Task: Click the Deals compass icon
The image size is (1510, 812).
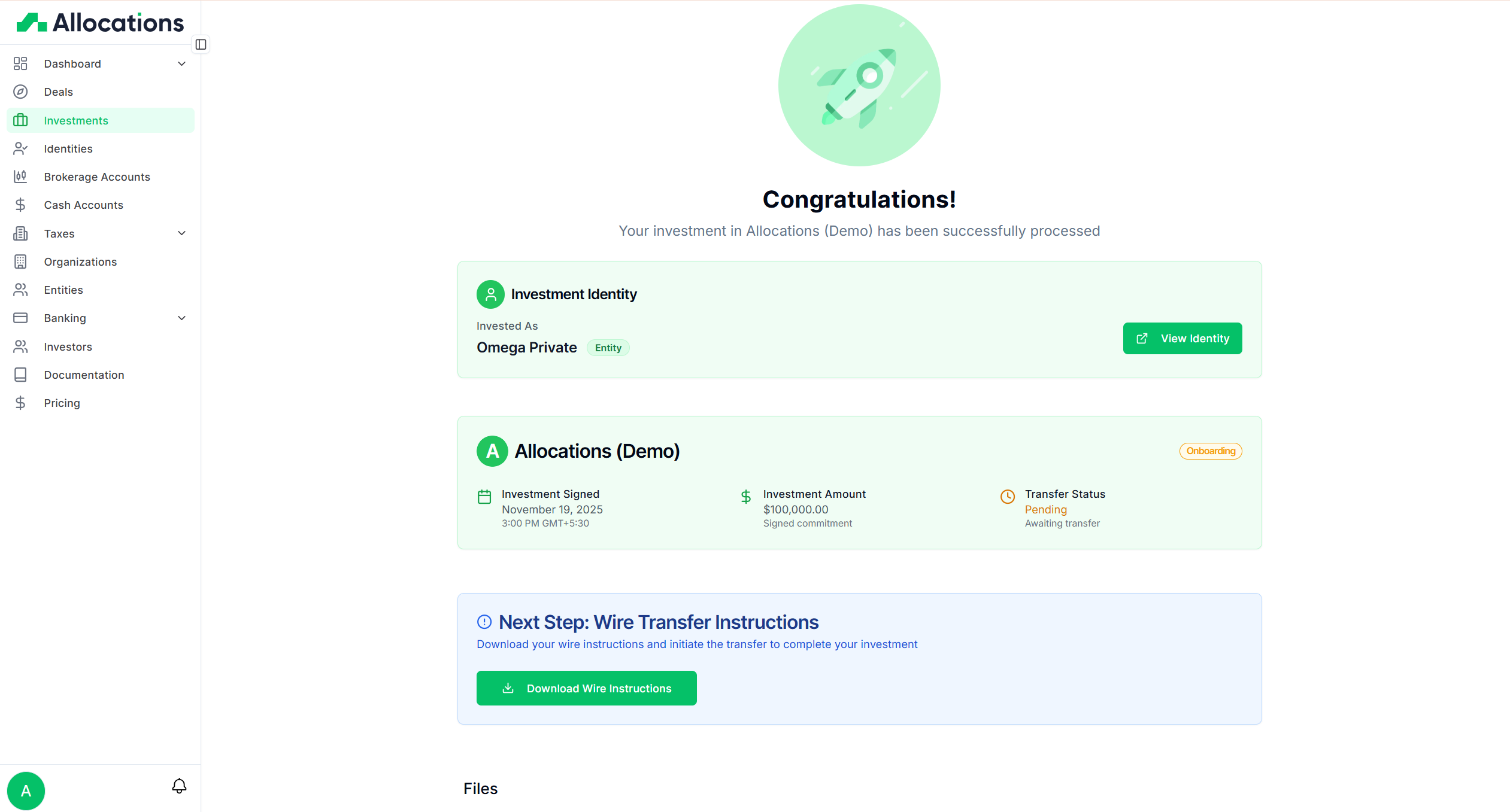Action: (x=20, y=92)
